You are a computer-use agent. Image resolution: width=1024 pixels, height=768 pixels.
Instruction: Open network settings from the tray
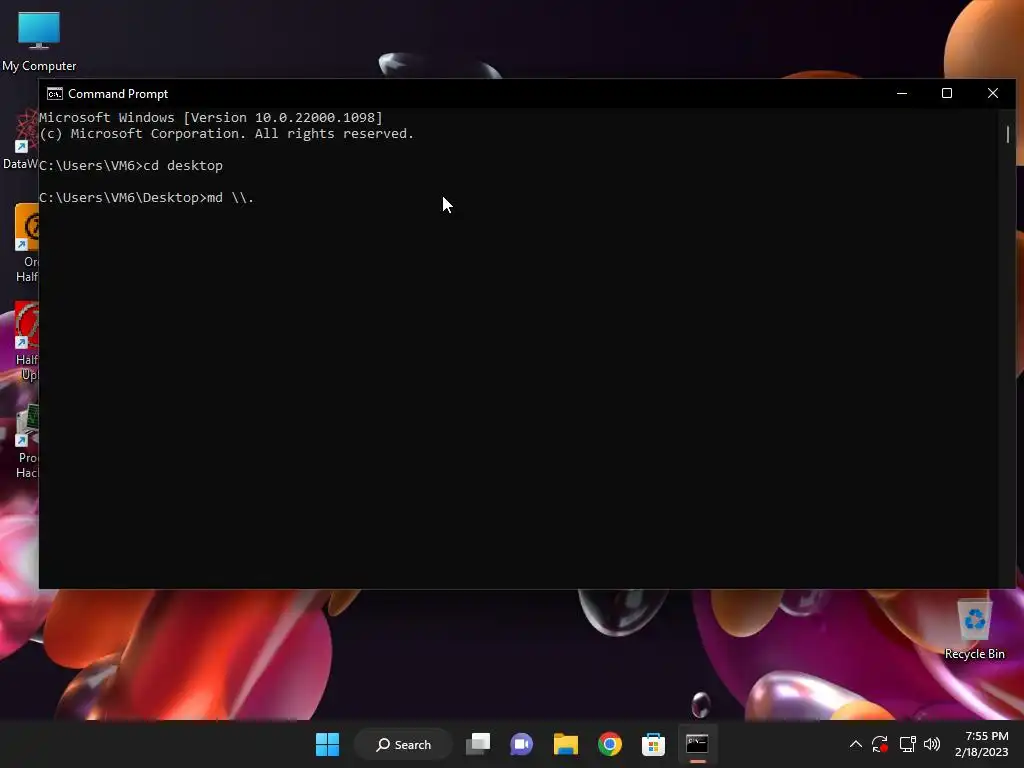tap(907, 744)
